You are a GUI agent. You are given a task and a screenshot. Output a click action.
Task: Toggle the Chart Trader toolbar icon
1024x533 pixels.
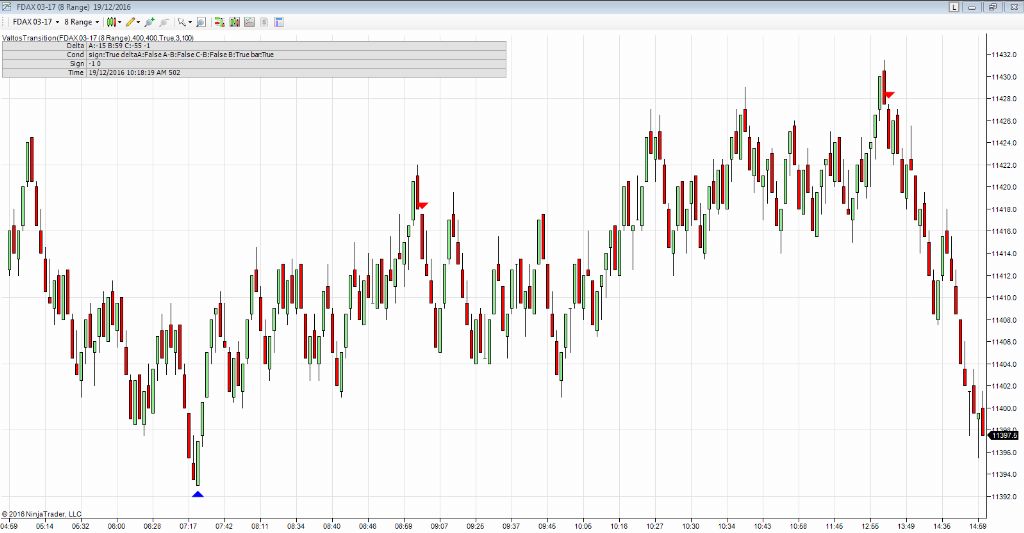pos(249,21)
